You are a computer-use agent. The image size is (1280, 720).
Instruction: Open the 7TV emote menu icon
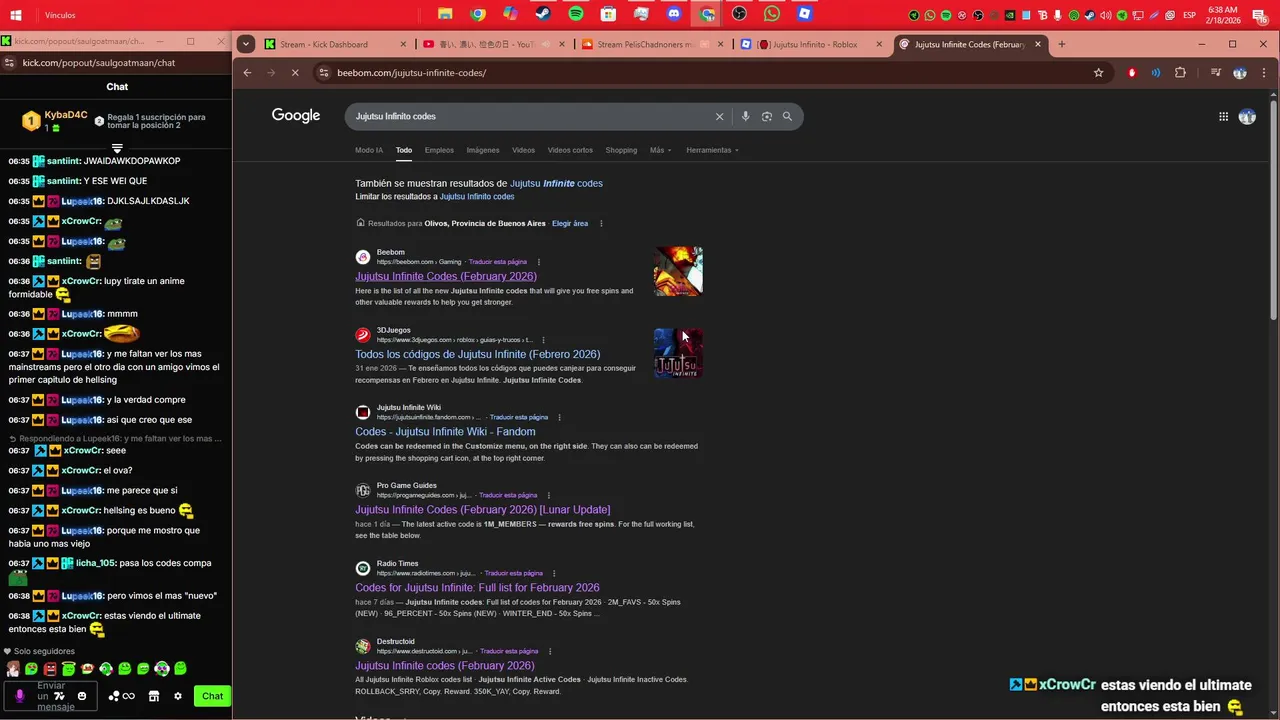pyautogui.click(x=59, y=696)
